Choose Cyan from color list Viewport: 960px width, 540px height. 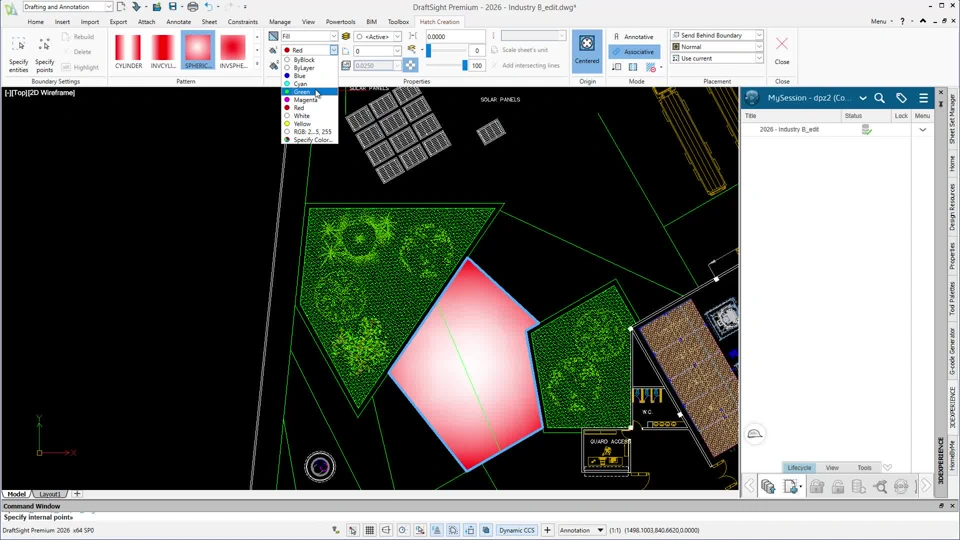click(x=309, y=84)
